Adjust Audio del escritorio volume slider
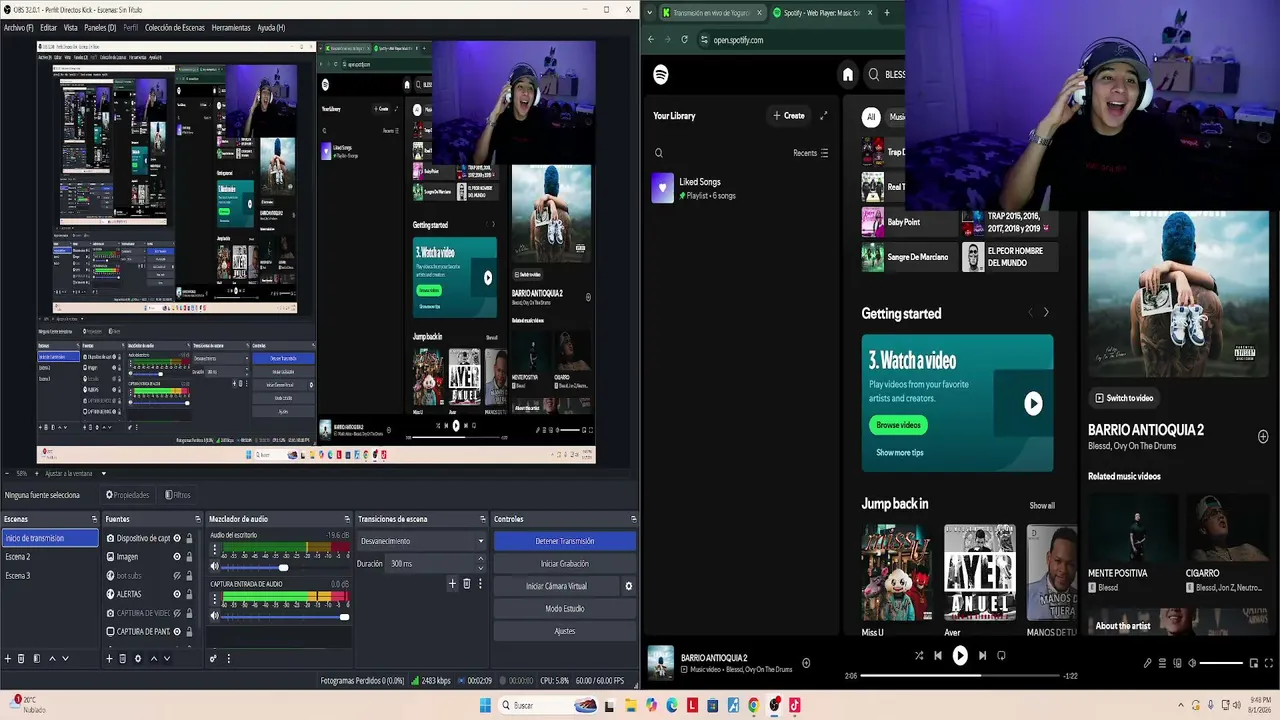1280x720 pixels. click(x=282, y=567)
